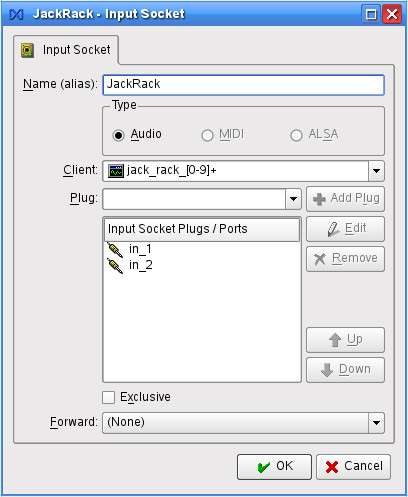
Task: Click the pencil icon on the Edit button
Action: [x=333, y=229]
